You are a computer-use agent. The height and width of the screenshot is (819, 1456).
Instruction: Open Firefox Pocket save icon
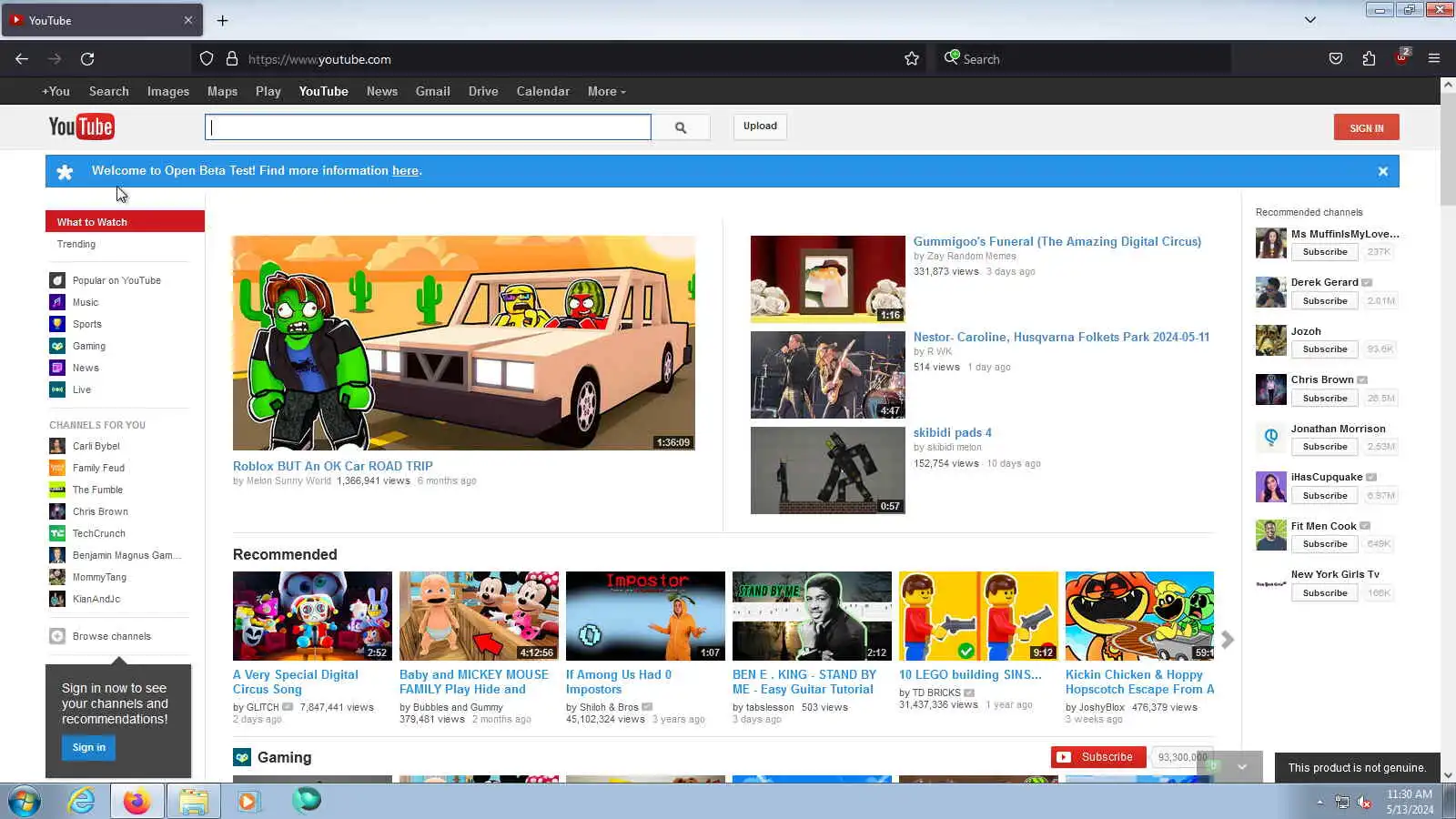1336,59
